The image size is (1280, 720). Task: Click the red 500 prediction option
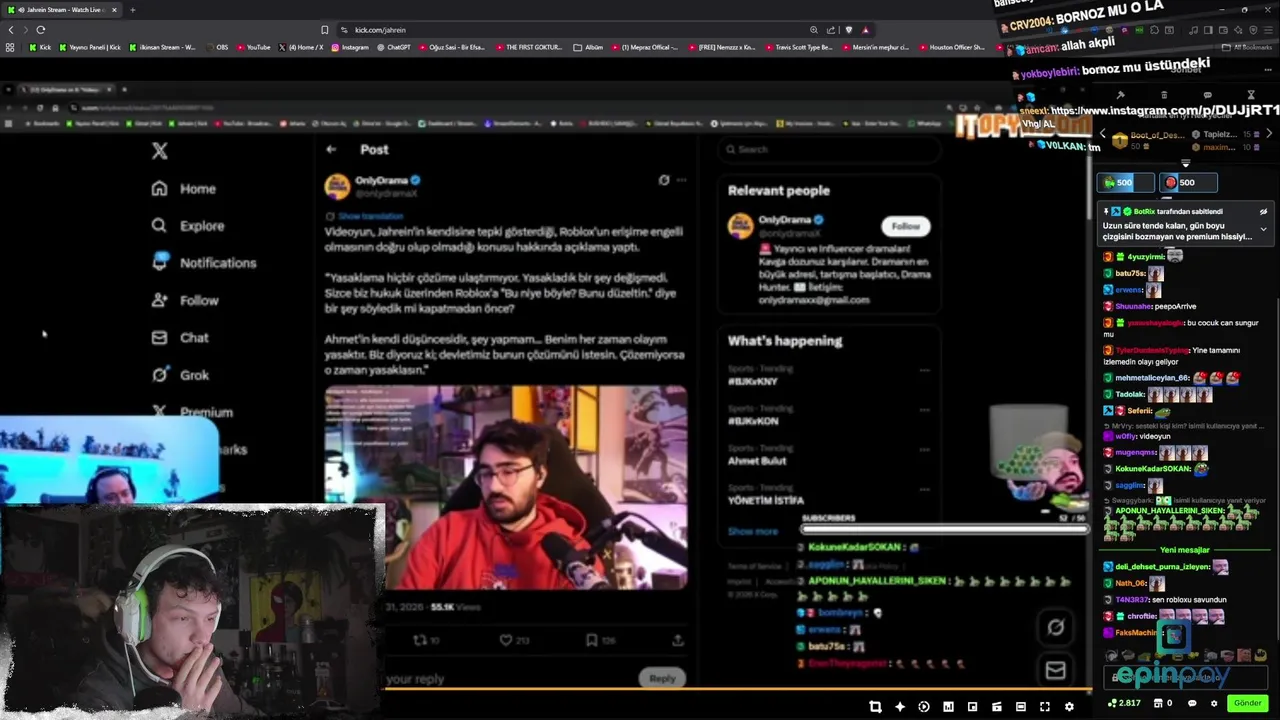[1188, 182]
